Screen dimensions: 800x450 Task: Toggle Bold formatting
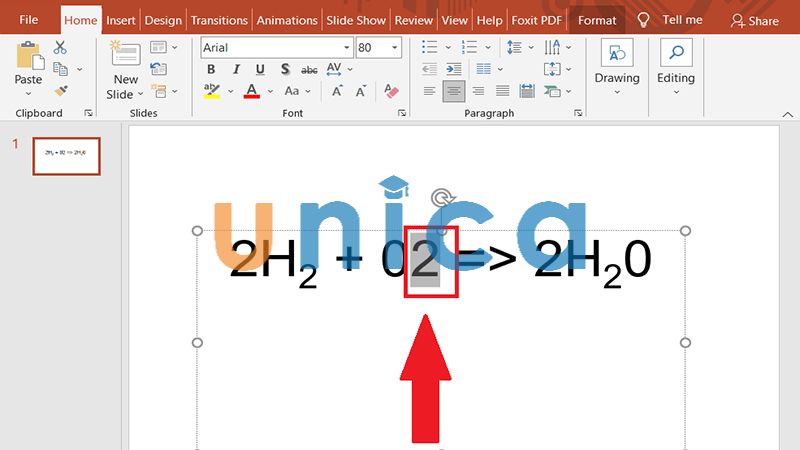[x=211, y=69]
